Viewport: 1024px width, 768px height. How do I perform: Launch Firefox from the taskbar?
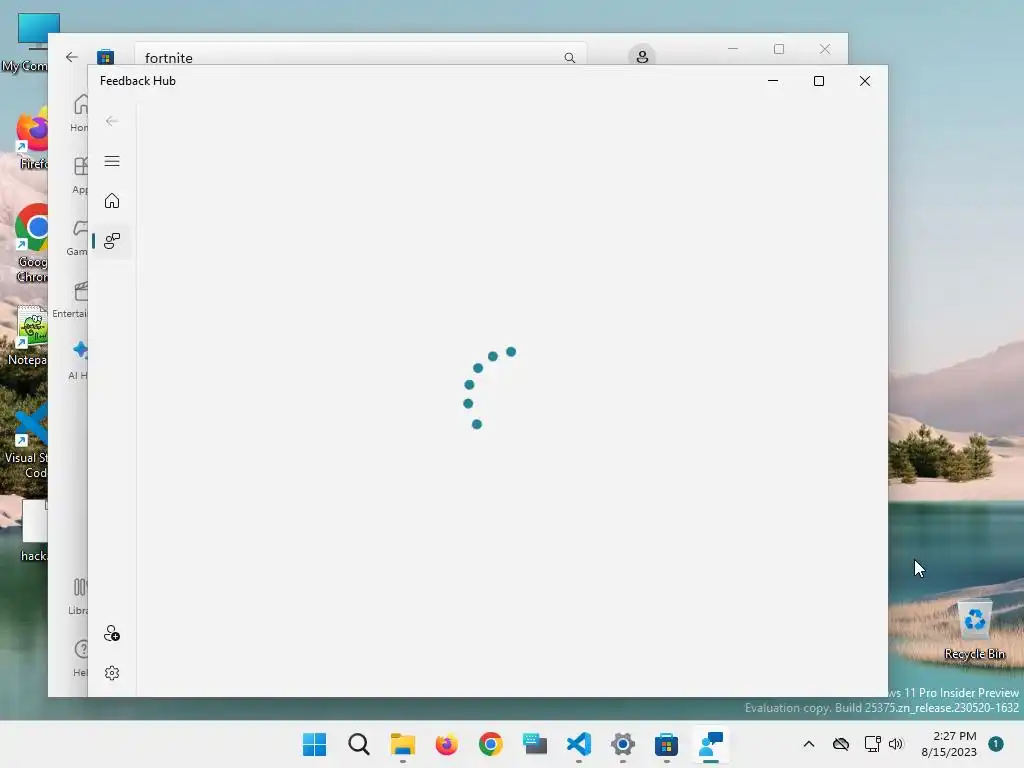point(447,744)
